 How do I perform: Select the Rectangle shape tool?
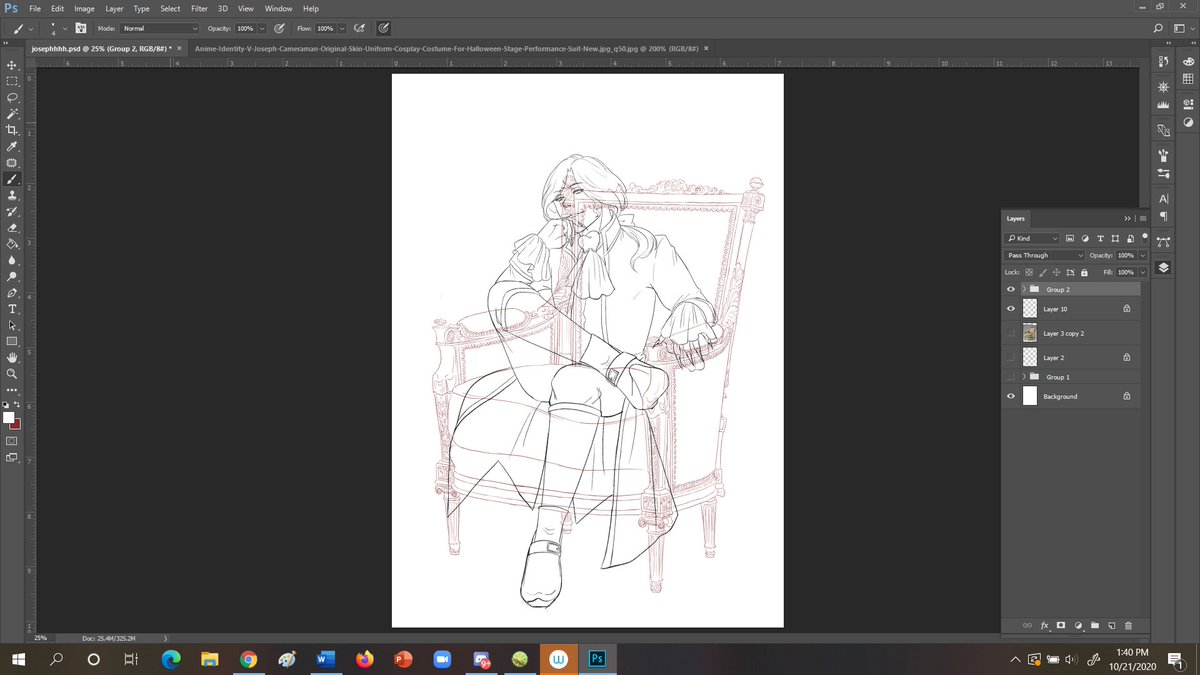pyautogui.click(x=12, y=341)
